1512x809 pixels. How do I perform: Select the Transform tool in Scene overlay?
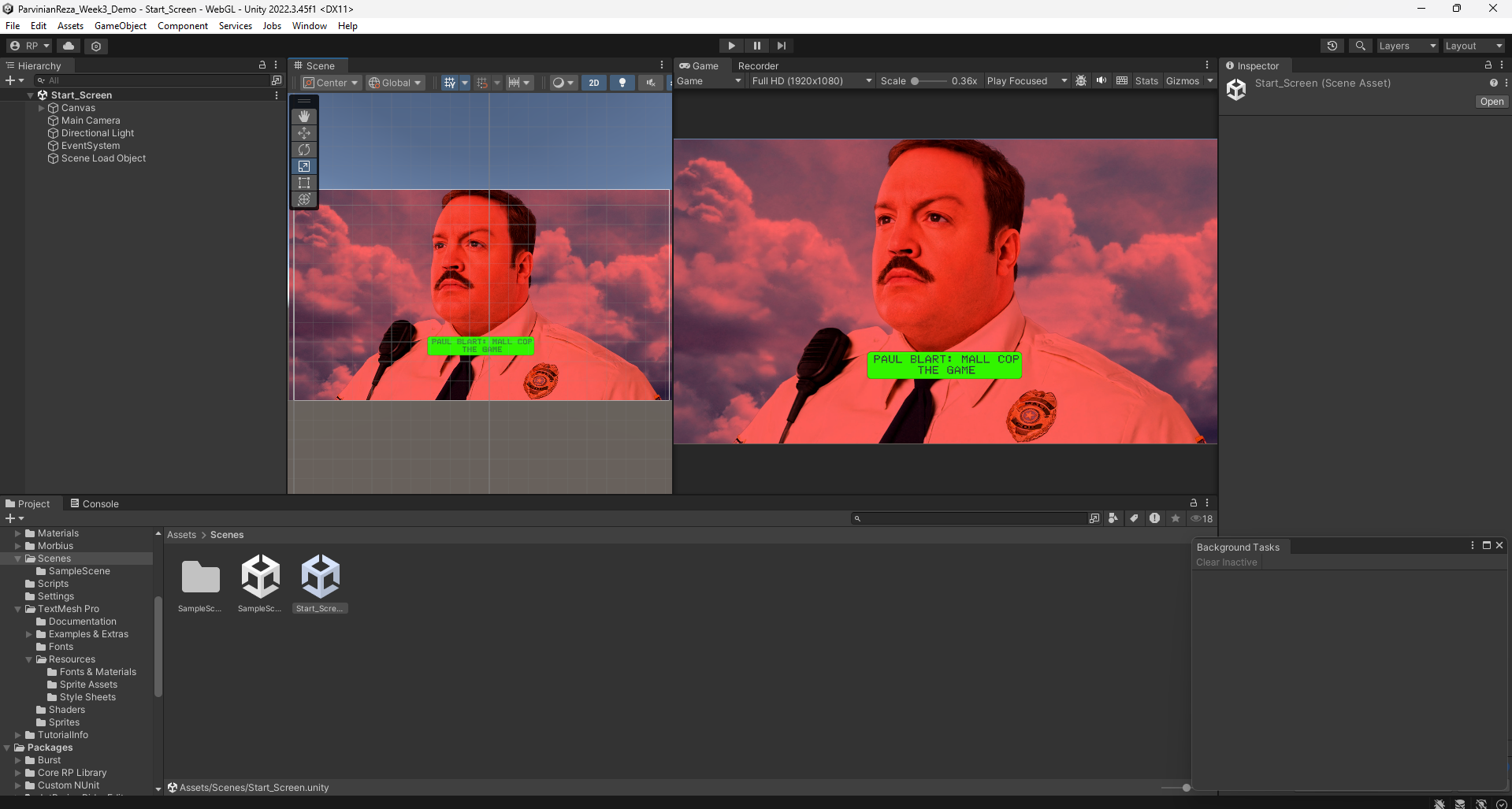[304, 199]
